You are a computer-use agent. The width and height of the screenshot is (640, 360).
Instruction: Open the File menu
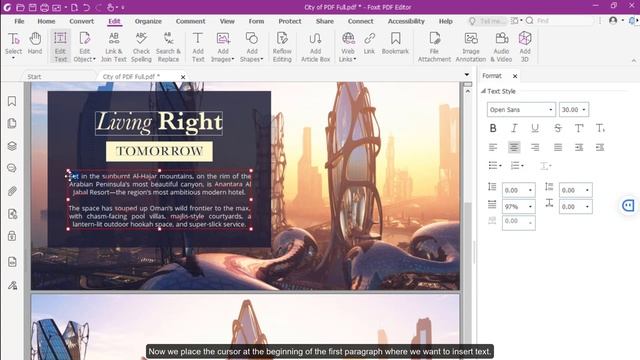19,21
